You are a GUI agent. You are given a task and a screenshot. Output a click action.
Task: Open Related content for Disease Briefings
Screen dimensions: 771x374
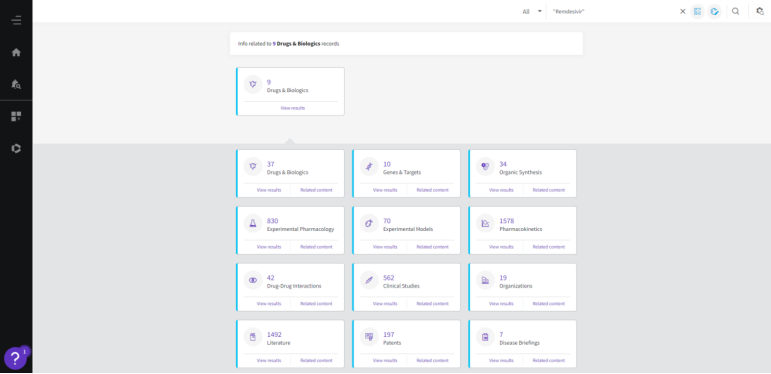click(549, 360)
